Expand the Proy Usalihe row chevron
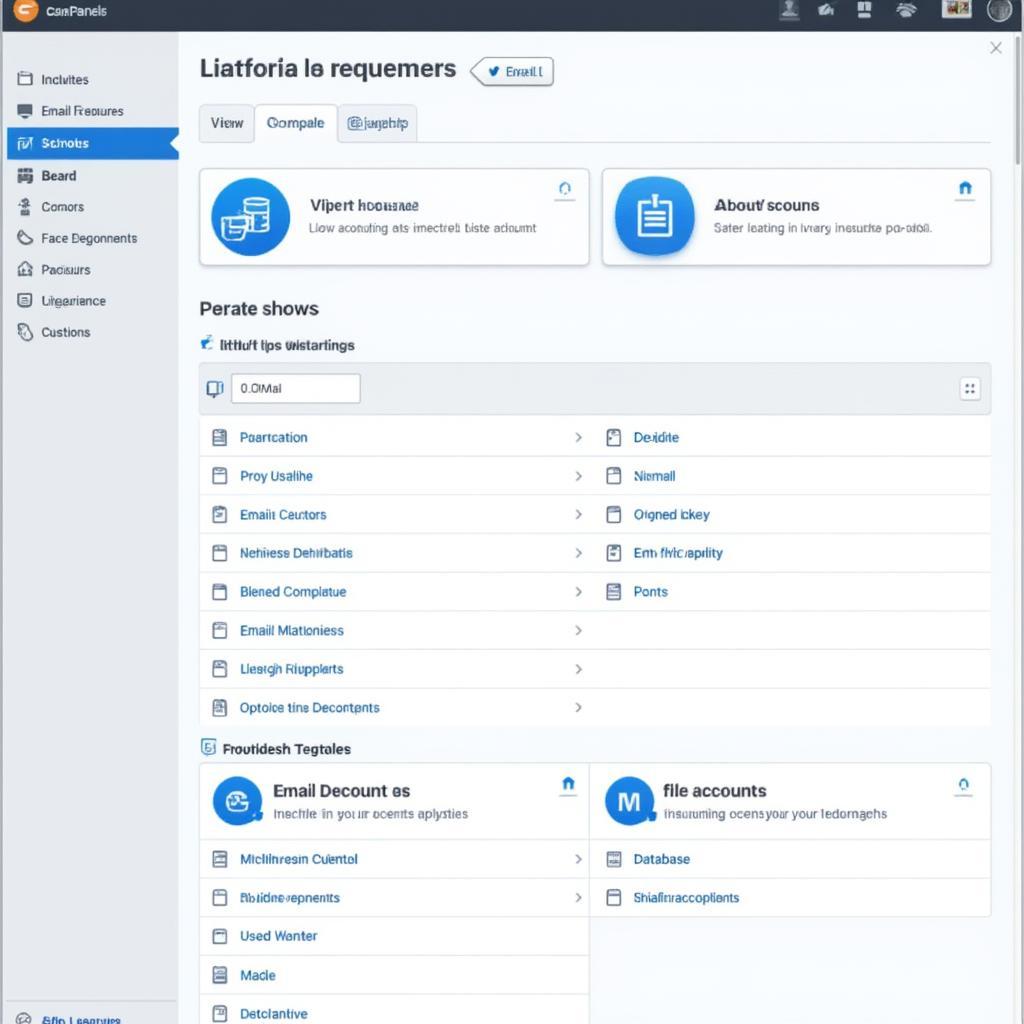The width and height of the screenshot is (1024, 1024). tap(578, 476)
